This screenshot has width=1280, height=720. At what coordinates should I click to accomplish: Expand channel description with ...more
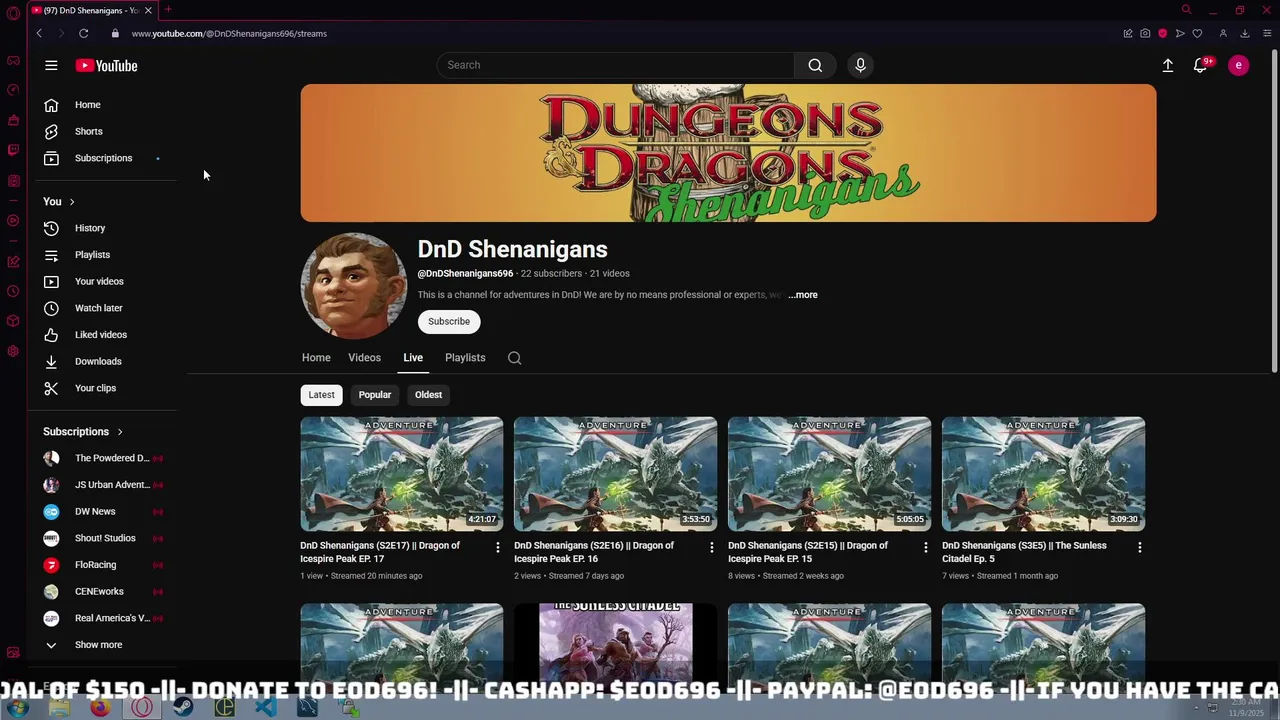click(802, 295)
